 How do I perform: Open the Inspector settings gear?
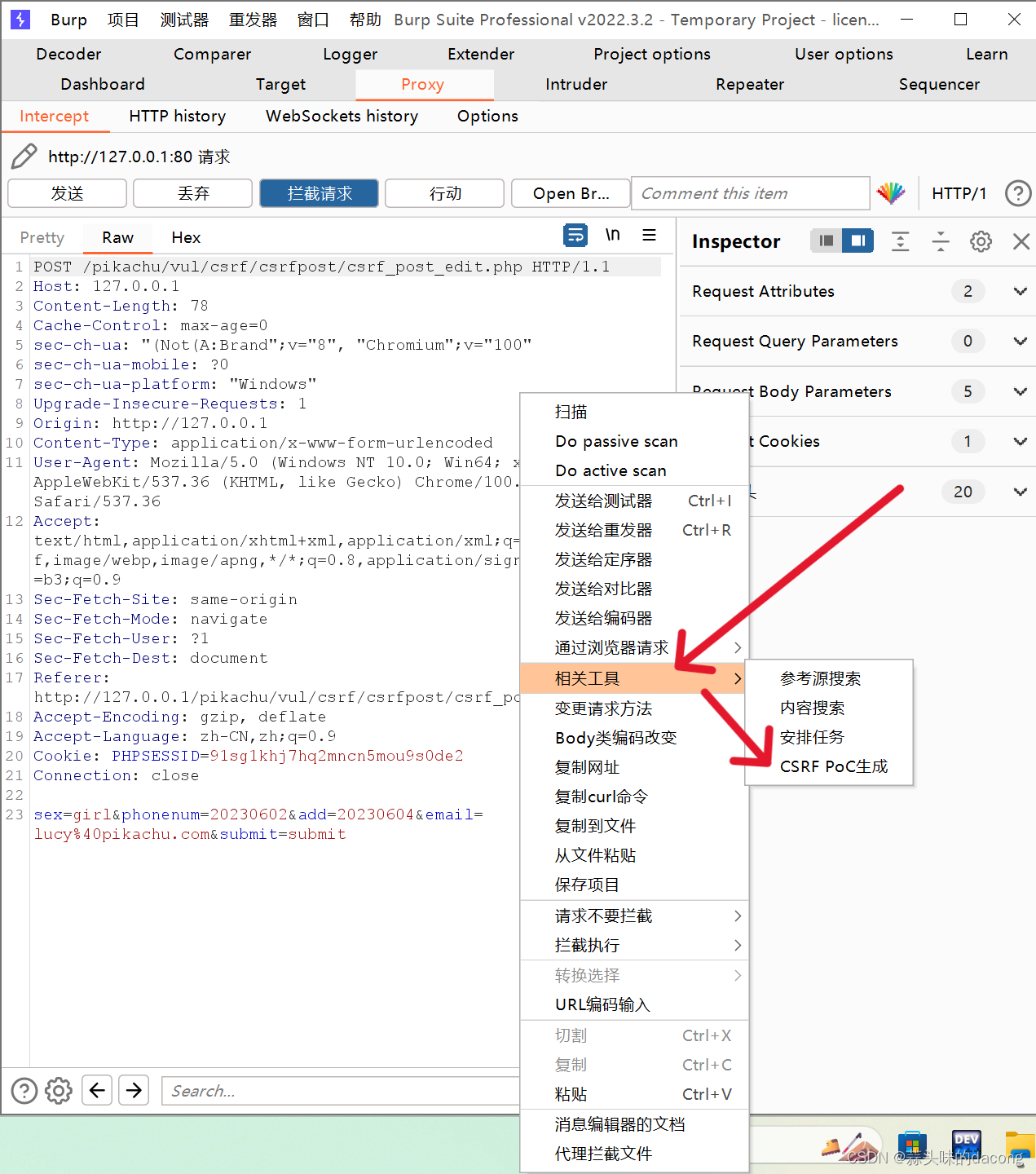point(981,241)
